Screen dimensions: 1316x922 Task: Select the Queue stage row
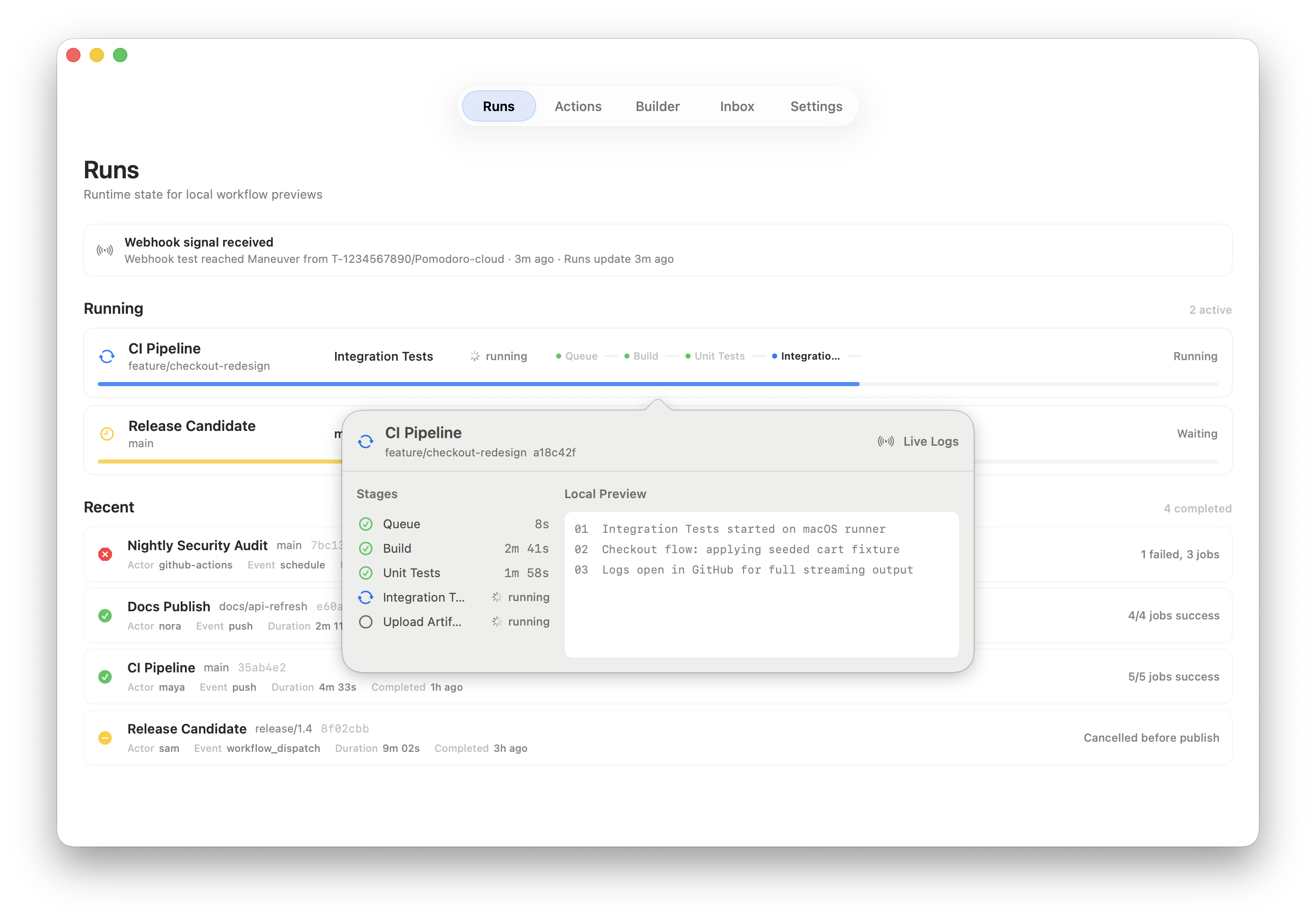pyautogui.click(x=453, y=524)
